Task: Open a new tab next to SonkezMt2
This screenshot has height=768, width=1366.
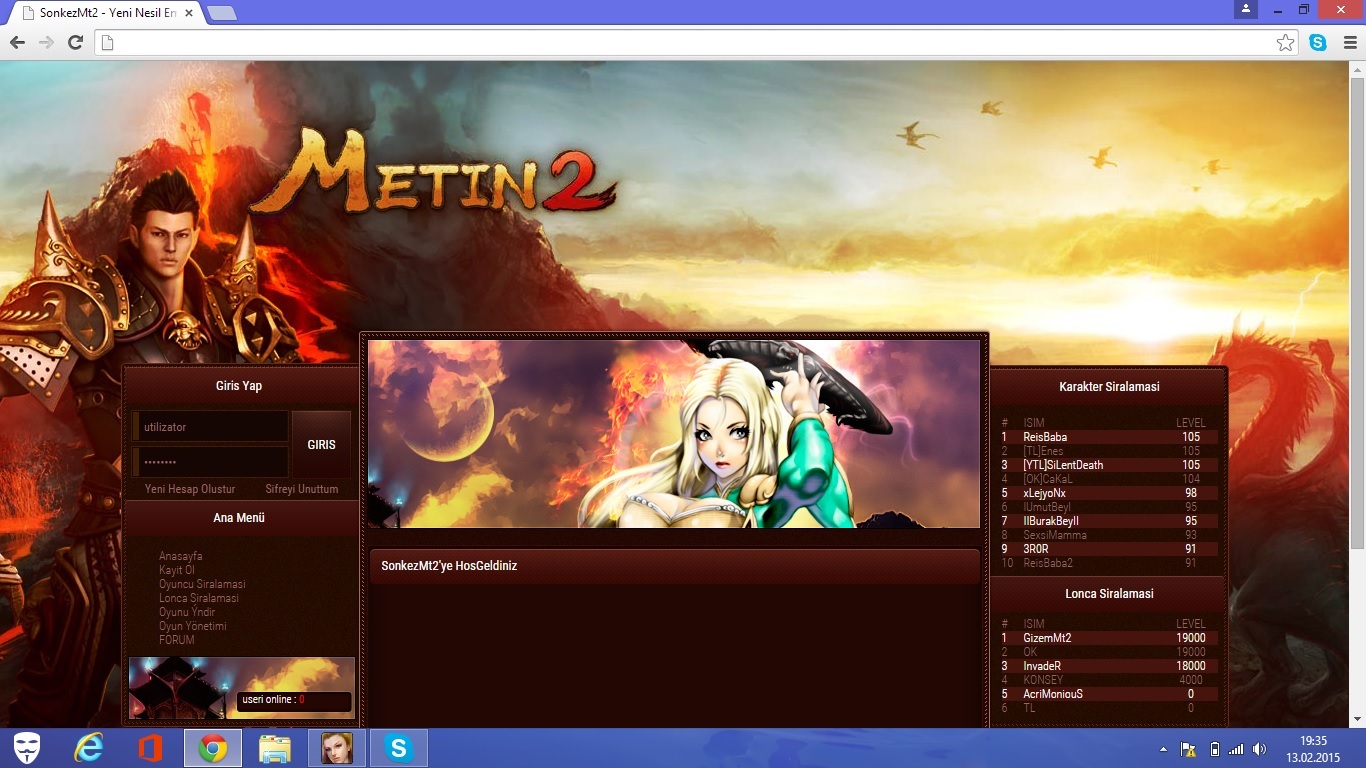Action: (x=221, y=13)
